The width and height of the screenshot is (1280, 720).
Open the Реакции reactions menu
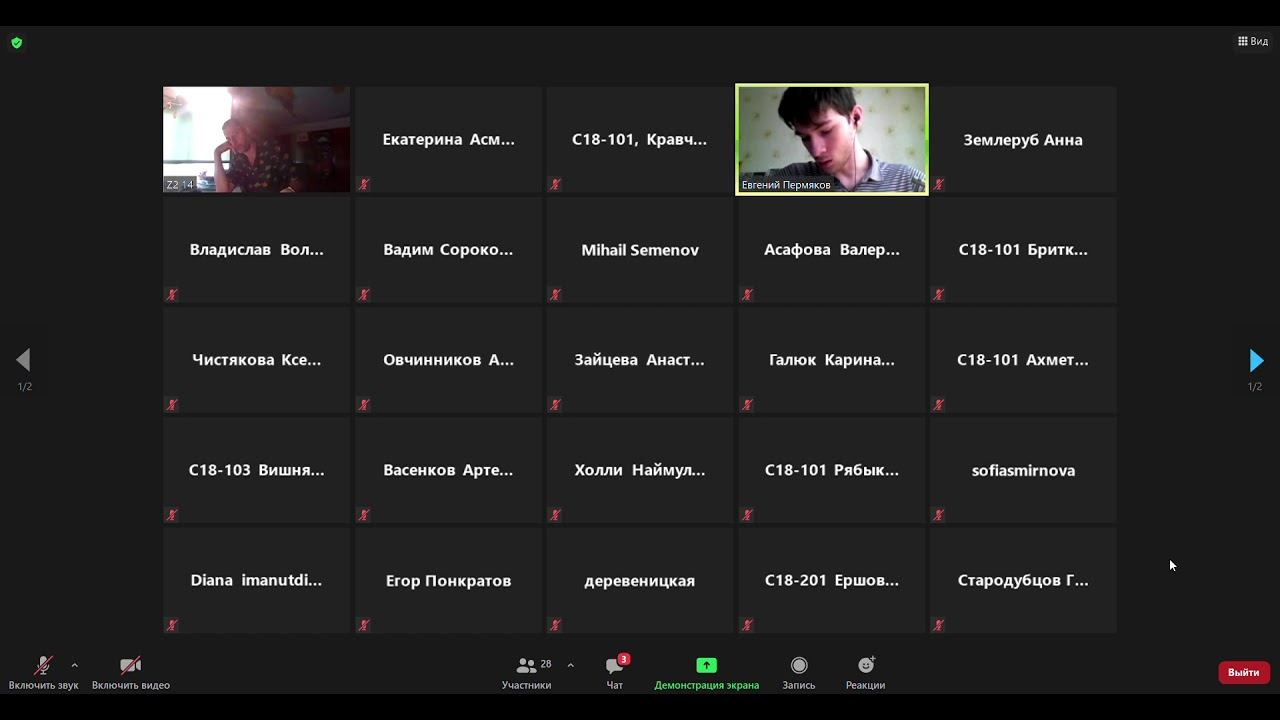tap(865, 673)
